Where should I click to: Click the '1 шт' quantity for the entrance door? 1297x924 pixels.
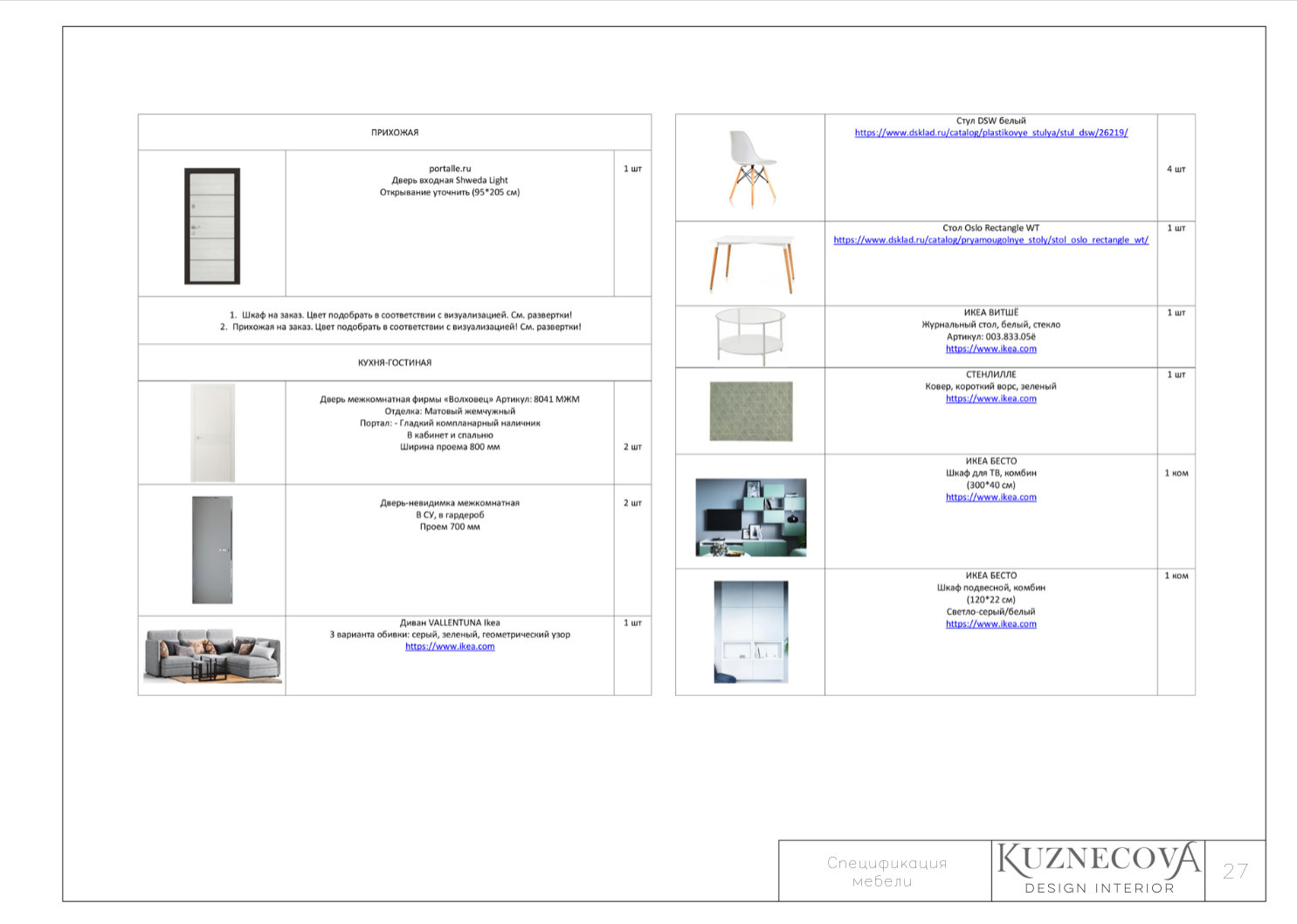[632, 169]
